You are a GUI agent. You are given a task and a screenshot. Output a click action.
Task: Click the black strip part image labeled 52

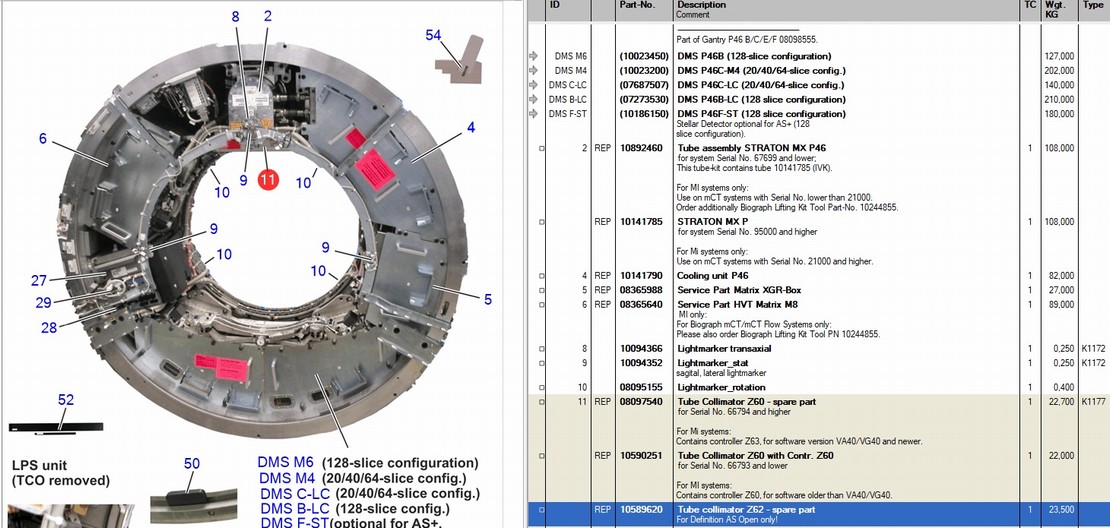[56, 427]
